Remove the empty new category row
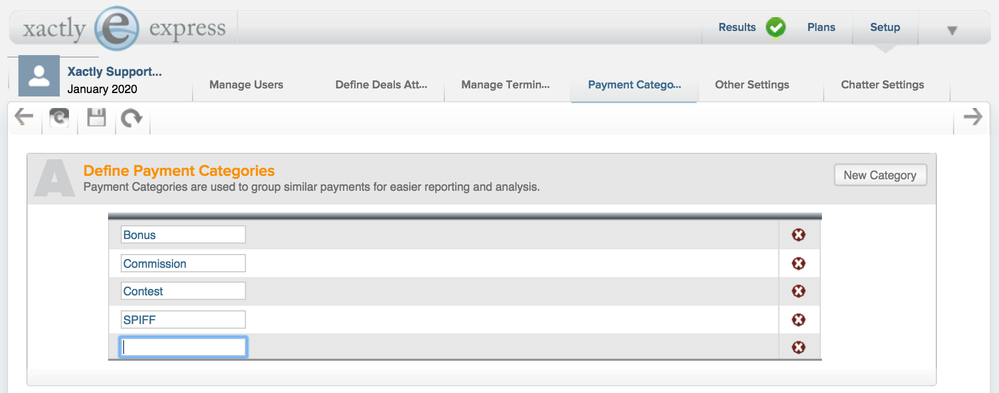The width and height of the screenshot is (999, 393). [798, 347]
